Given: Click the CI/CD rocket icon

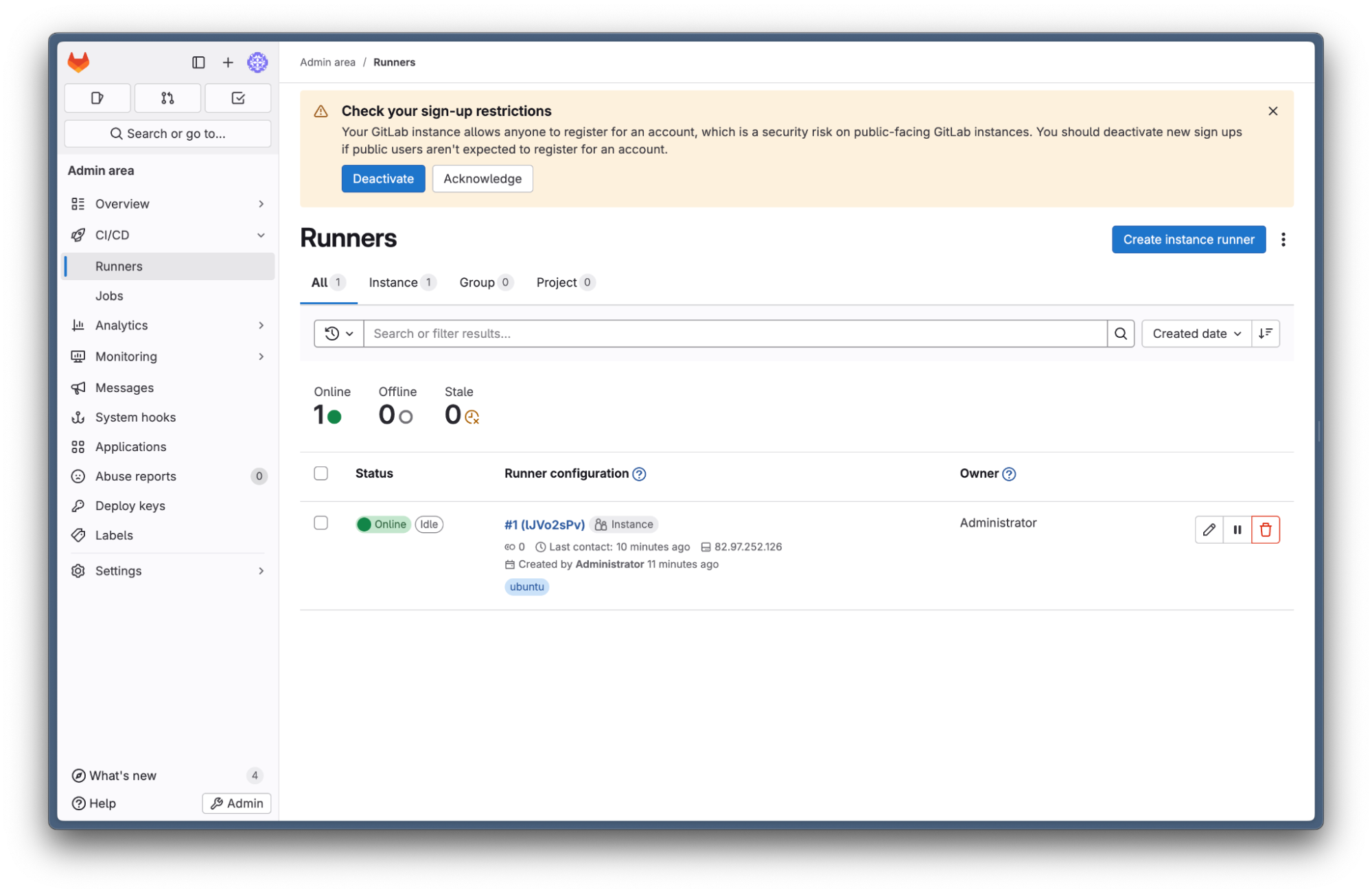Looking at the screenshot, I should tap(78, 236).
